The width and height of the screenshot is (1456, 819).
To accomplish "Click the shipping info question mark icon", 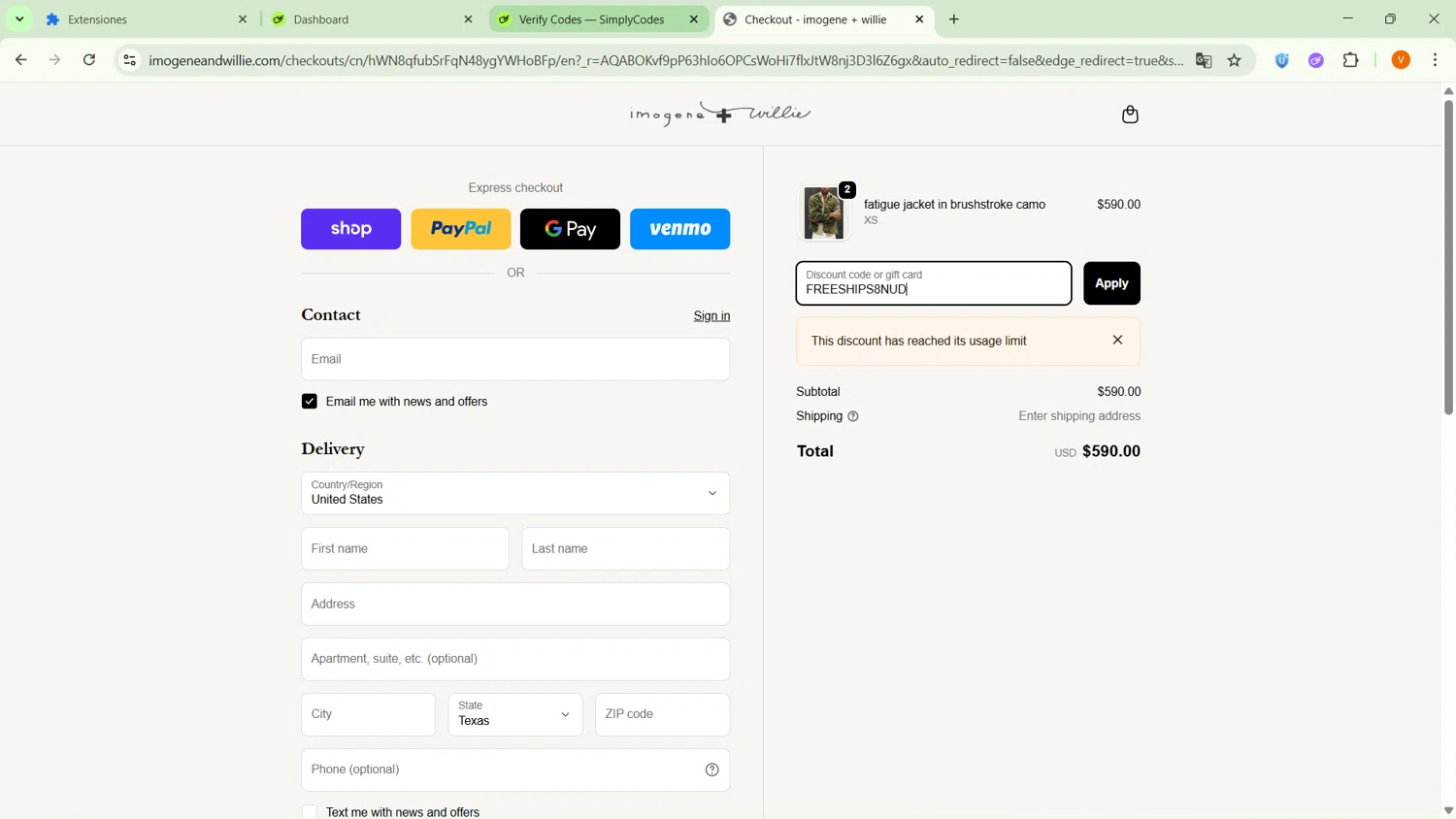I will click(853, 416).
